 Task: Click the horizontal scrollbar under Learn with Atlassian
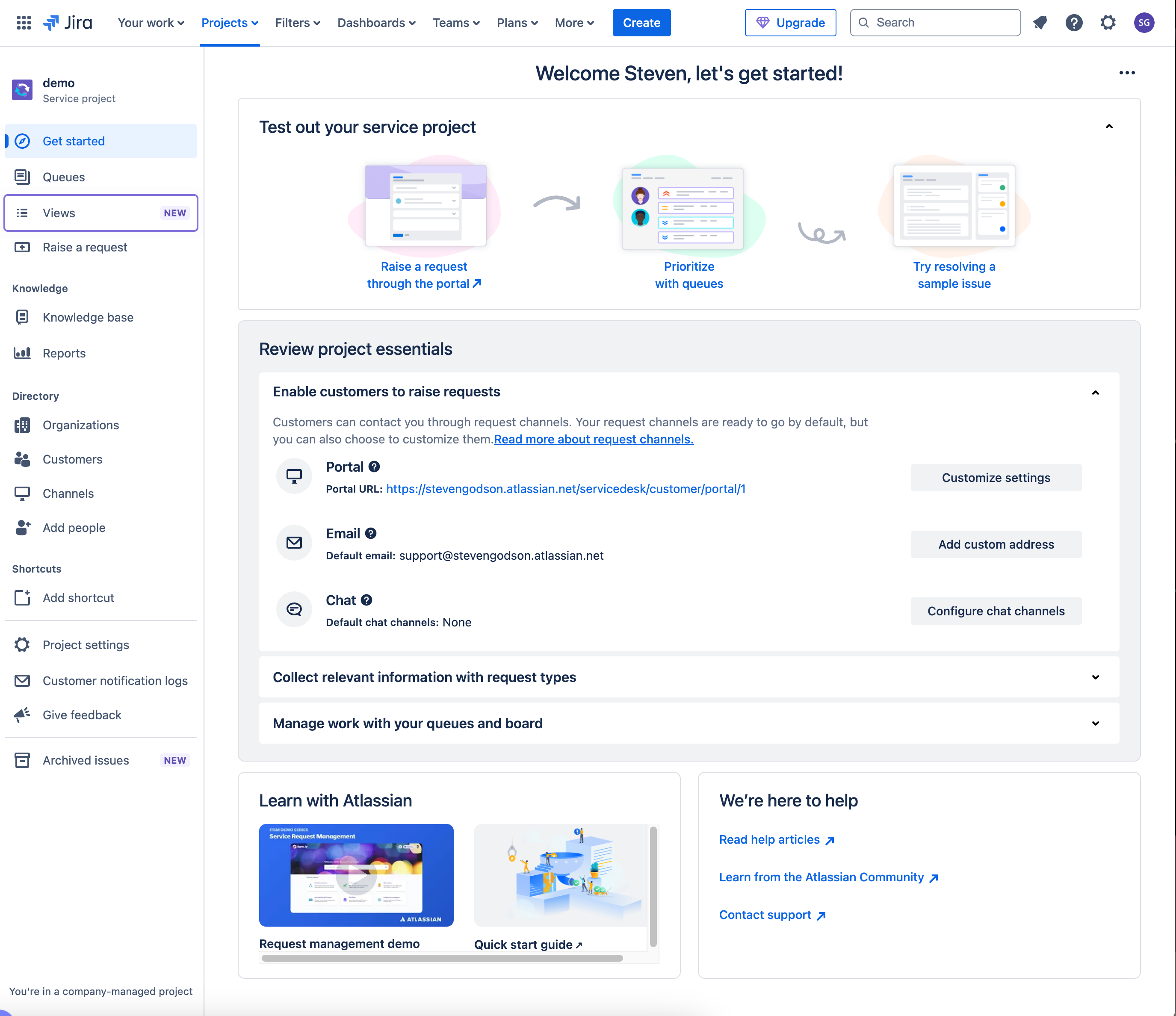(x=442, y=958)
